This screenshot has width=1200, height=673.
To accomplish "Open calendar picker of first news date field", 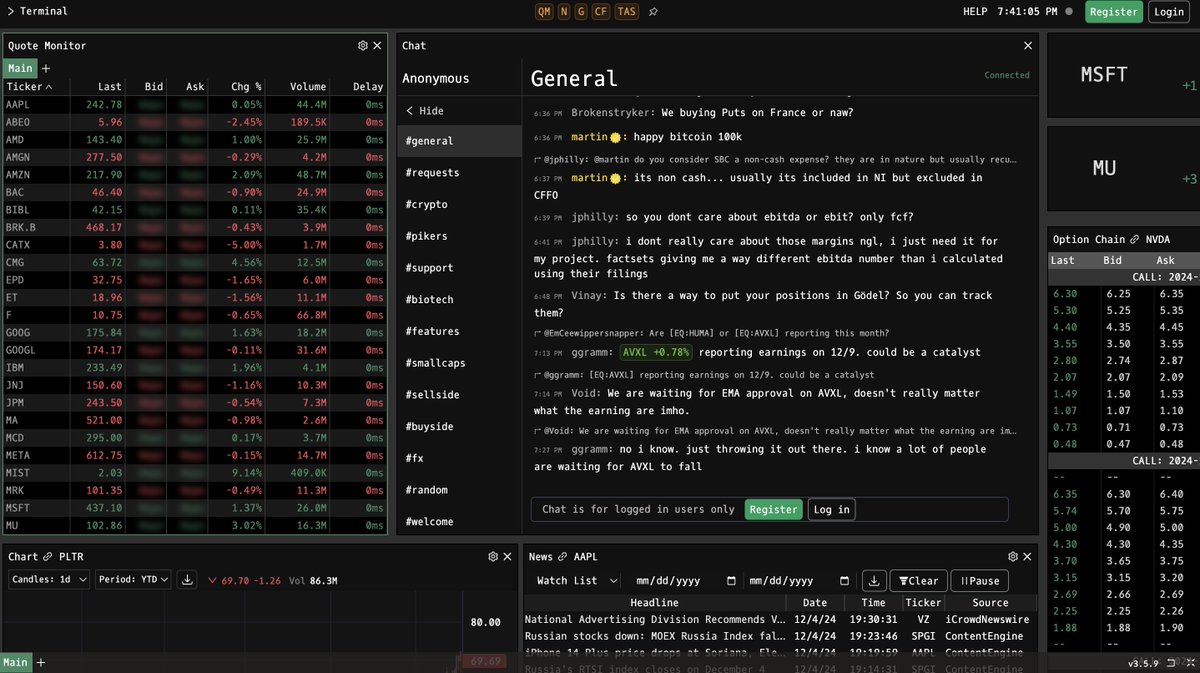I will coord(731,581).
